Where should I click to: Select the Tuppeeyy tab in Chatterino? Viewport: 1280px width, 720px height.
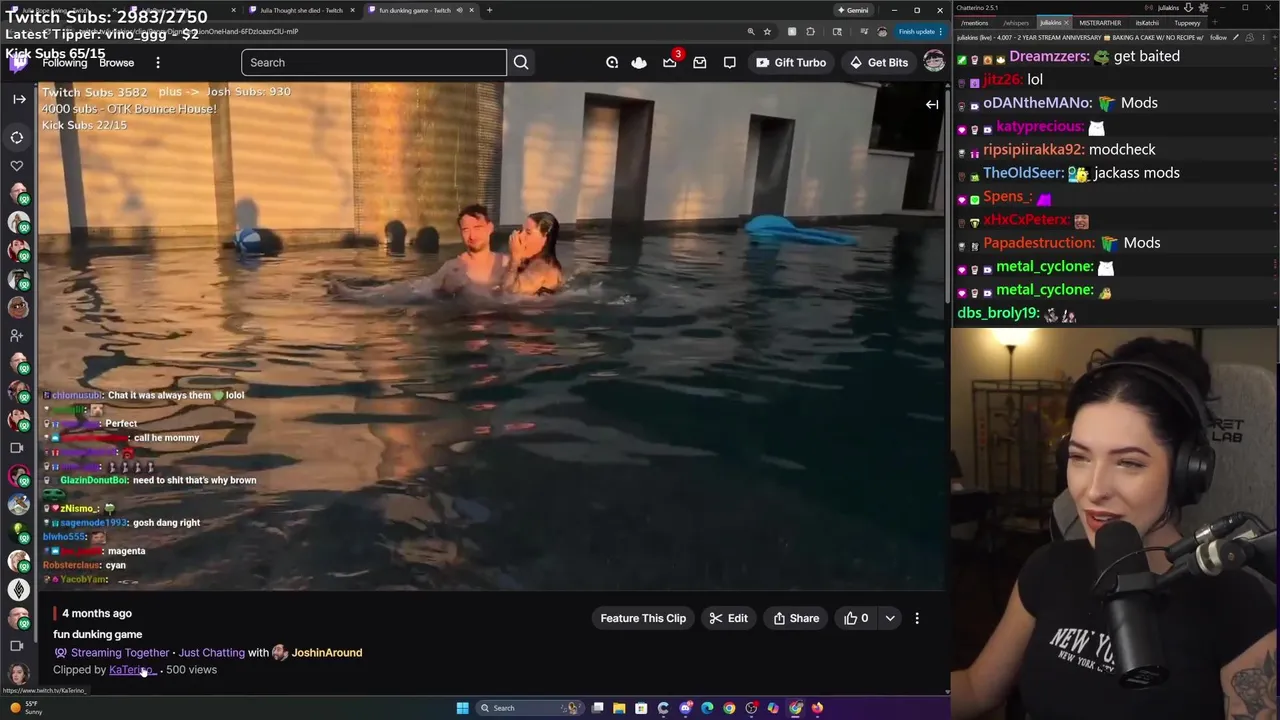(1187, 22)
